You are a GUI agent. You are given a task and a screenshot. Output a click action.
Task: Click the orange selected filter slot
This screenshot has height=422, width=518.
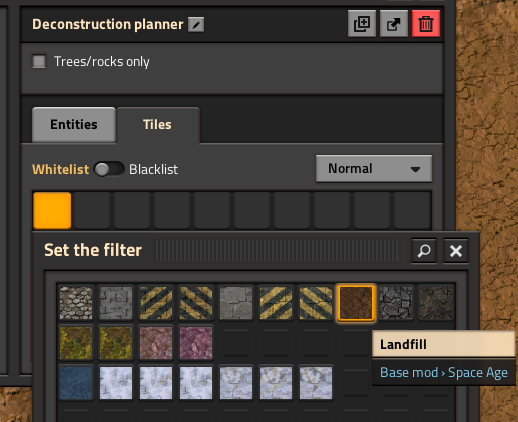click(52, 211)
